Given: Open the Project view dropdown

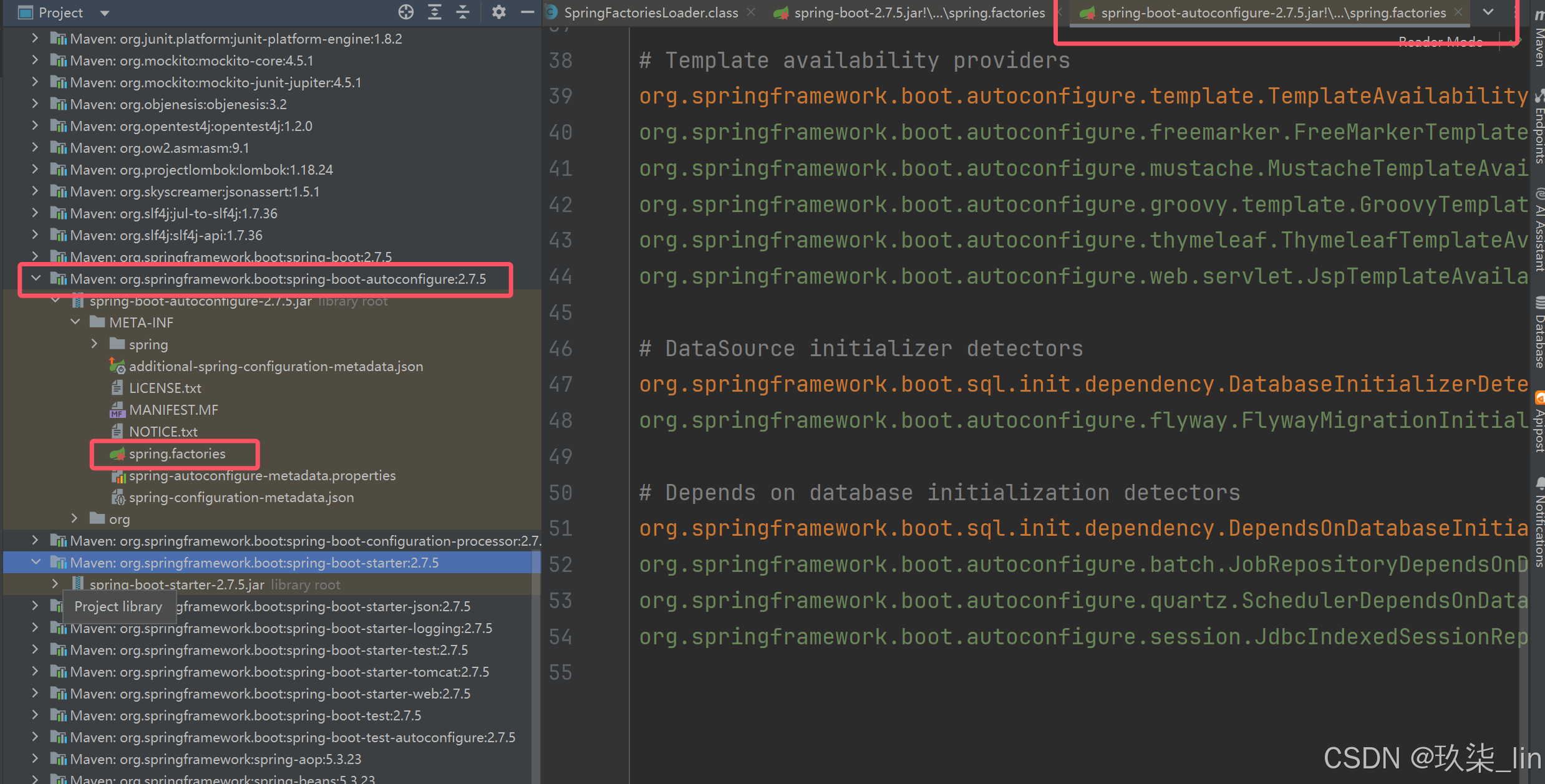Looking at the screenshot, I should 105,12.
